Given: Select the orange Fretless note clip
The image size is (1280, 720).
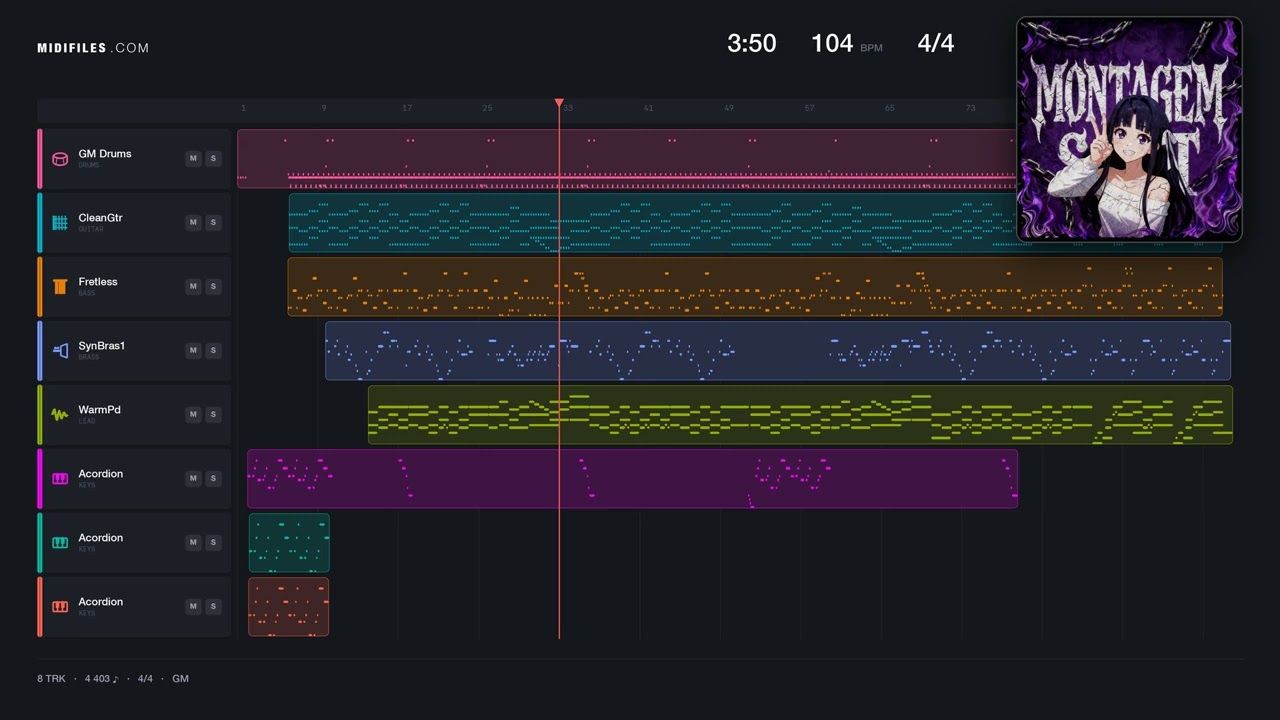Looking at the screenshot, I should coord(755,286).
